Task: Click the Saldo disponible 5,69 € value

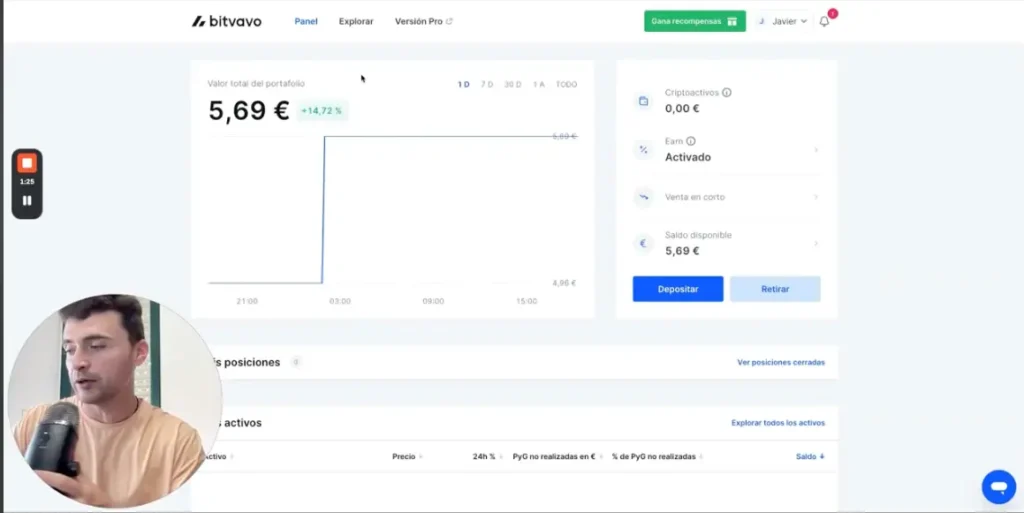Action: pos(682,251)
